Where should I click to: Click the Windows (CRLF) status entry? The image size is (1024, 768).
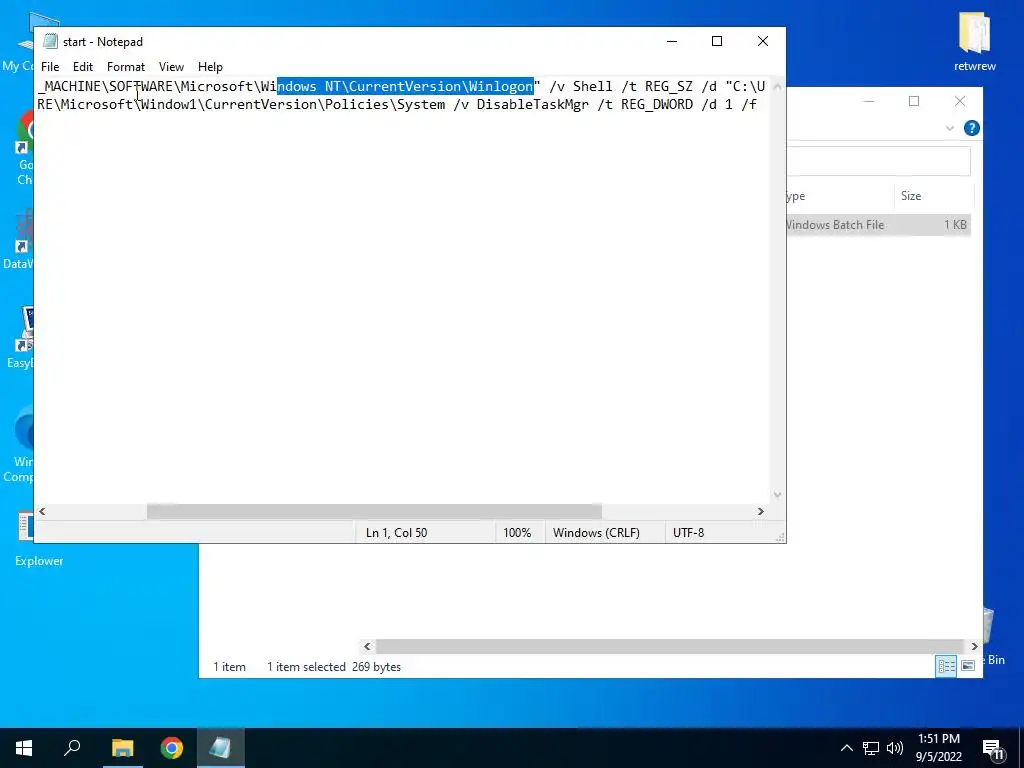pos(596,533)
